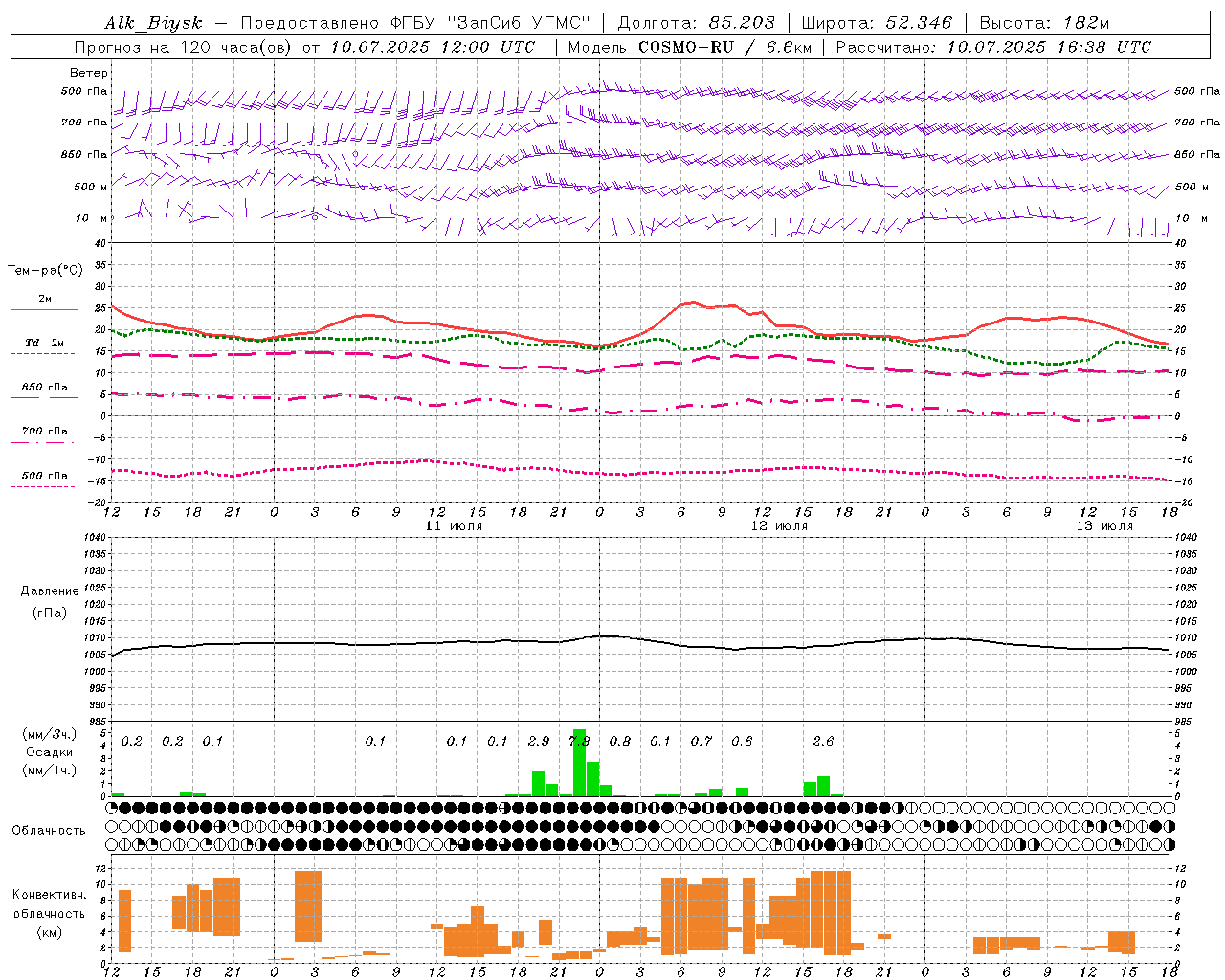
Task: Select the model name 'COSMO-RU / 6.6км'
Action: point(725,47)
